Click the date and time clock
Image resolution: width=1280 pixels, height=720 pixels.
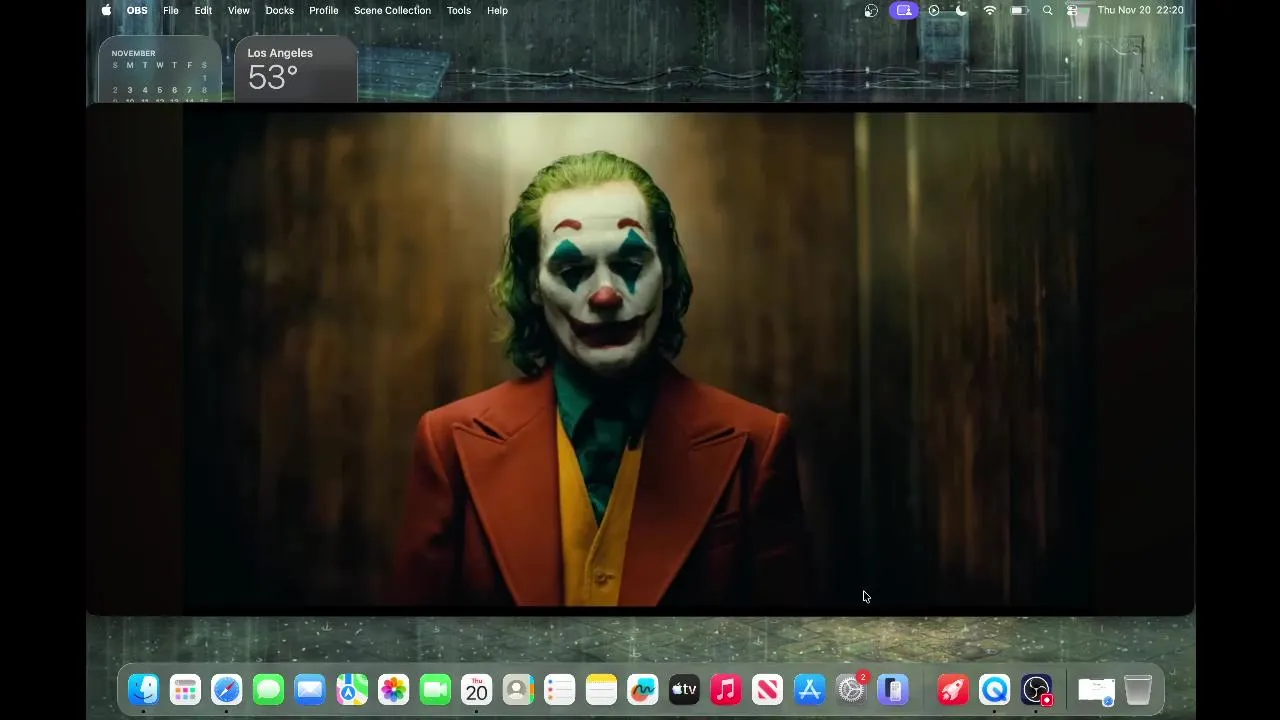pyautogui.click(x=1140, y=10)
